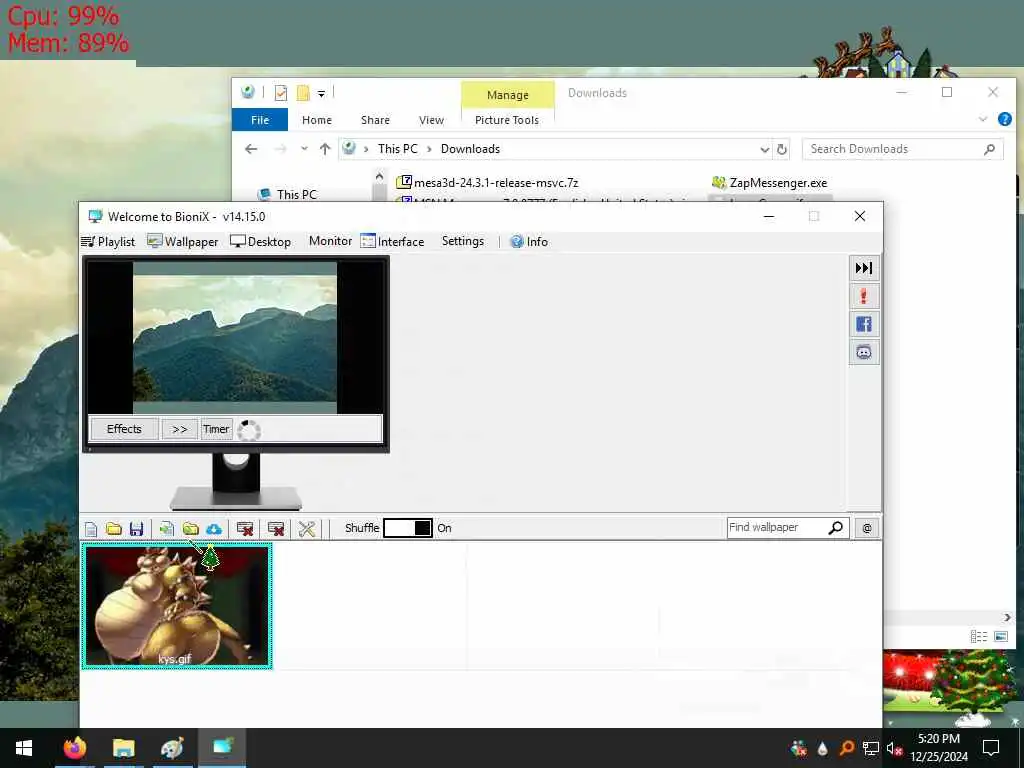Select ZapMessenger.exe file

point(770,183)
